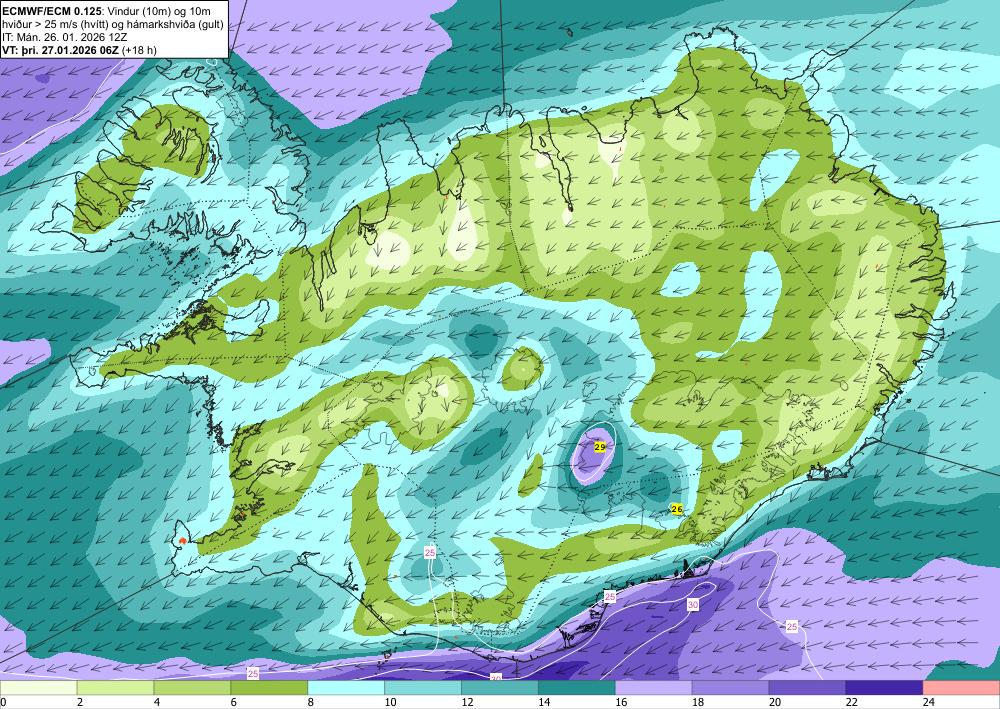Click the olive green 6–8 legend swatch
The width and height of the screenshot is (1000, 709).
(269, 688)
